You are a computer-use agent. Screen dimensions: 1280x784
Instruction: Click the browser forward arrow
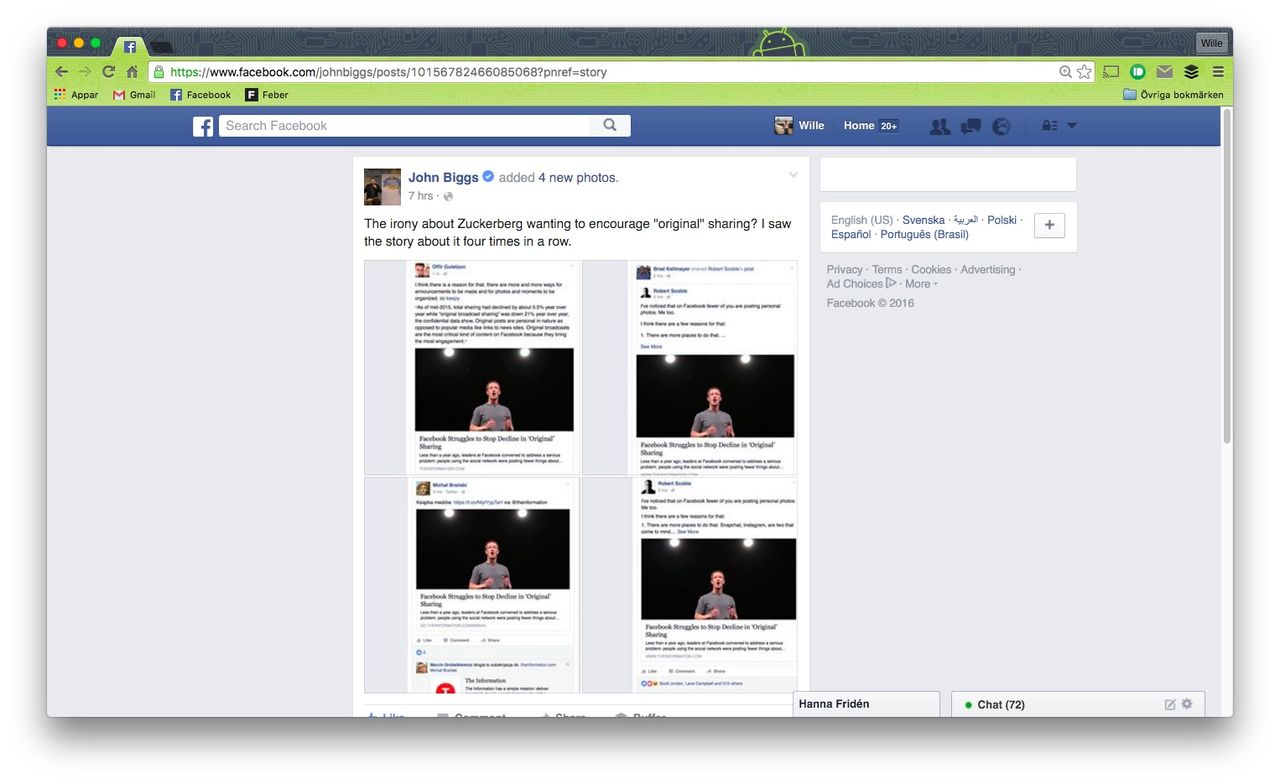tap(85, 72)
